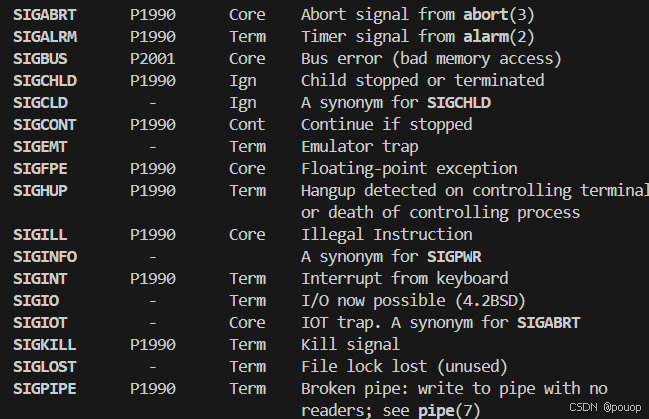Select the SIGHUP signal name
The width and height of the screenshot is (649, 419).
[x=40, y=191]
